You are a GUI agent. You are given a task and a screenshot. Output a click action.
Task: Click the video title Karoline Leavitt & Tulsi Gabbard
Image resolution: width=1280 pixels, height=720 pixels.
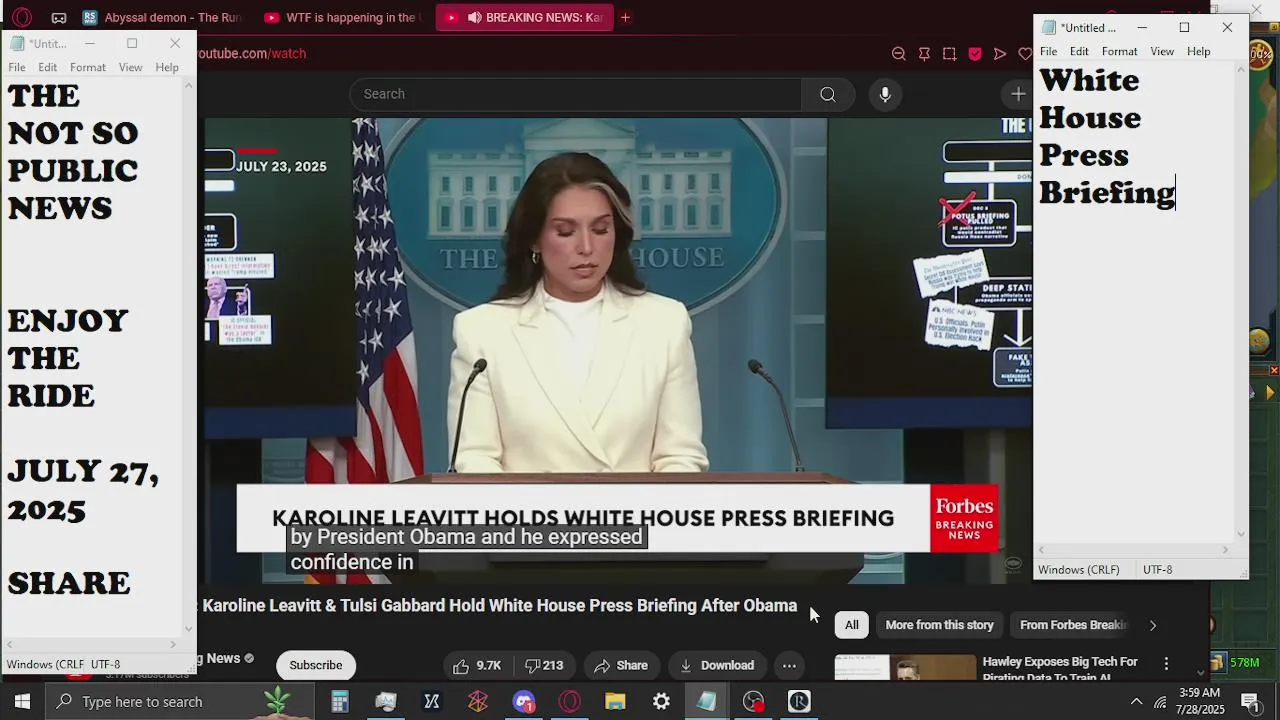coord(500,605)
